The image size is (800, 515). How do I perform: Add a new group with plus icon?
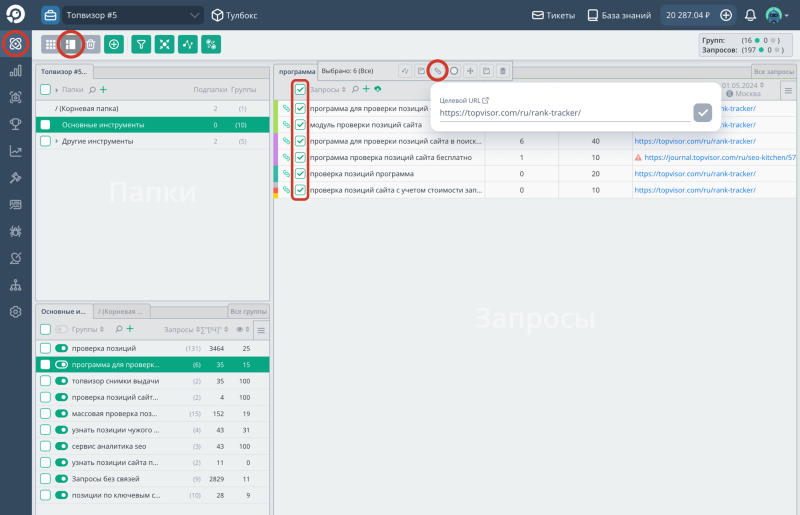point(130,329)
